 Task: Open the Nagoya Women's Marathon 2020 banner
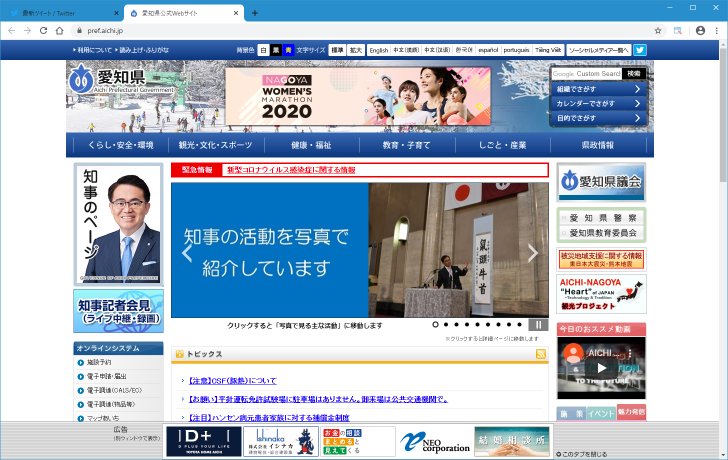tap(358, 96)
